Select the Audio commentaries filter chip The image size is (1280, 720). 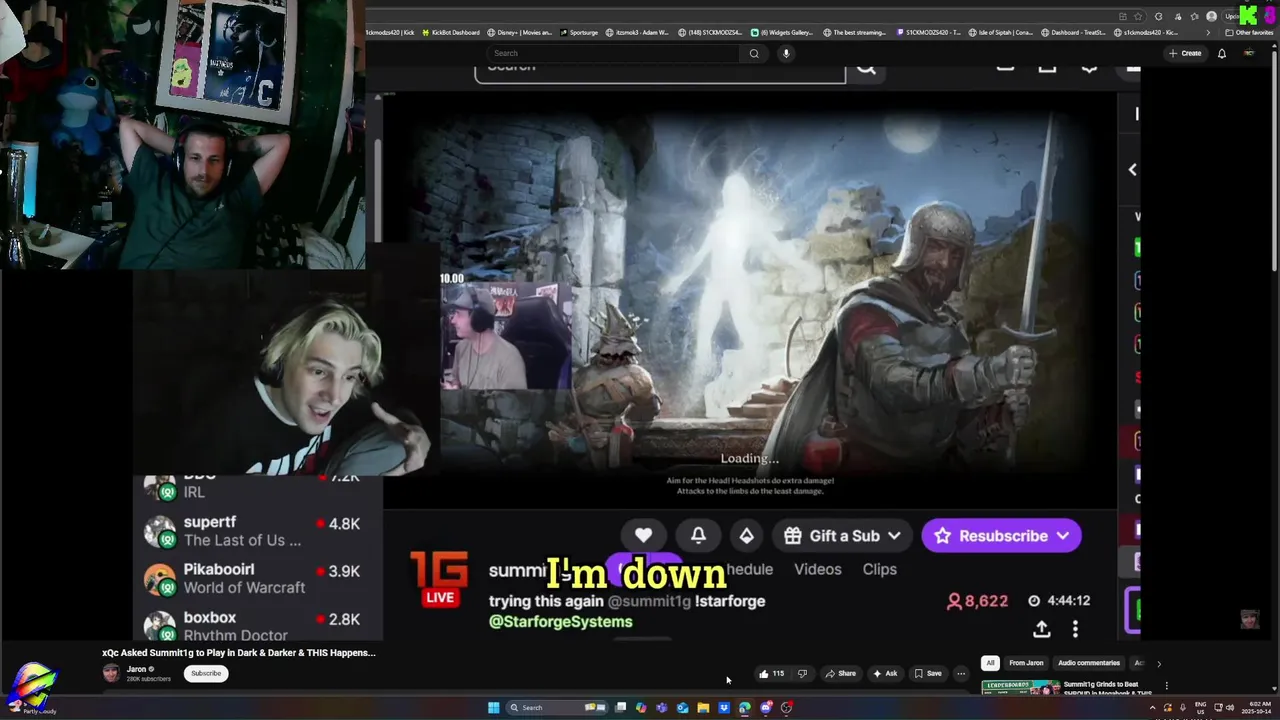pyautogui.click(x=1088, y=663)
